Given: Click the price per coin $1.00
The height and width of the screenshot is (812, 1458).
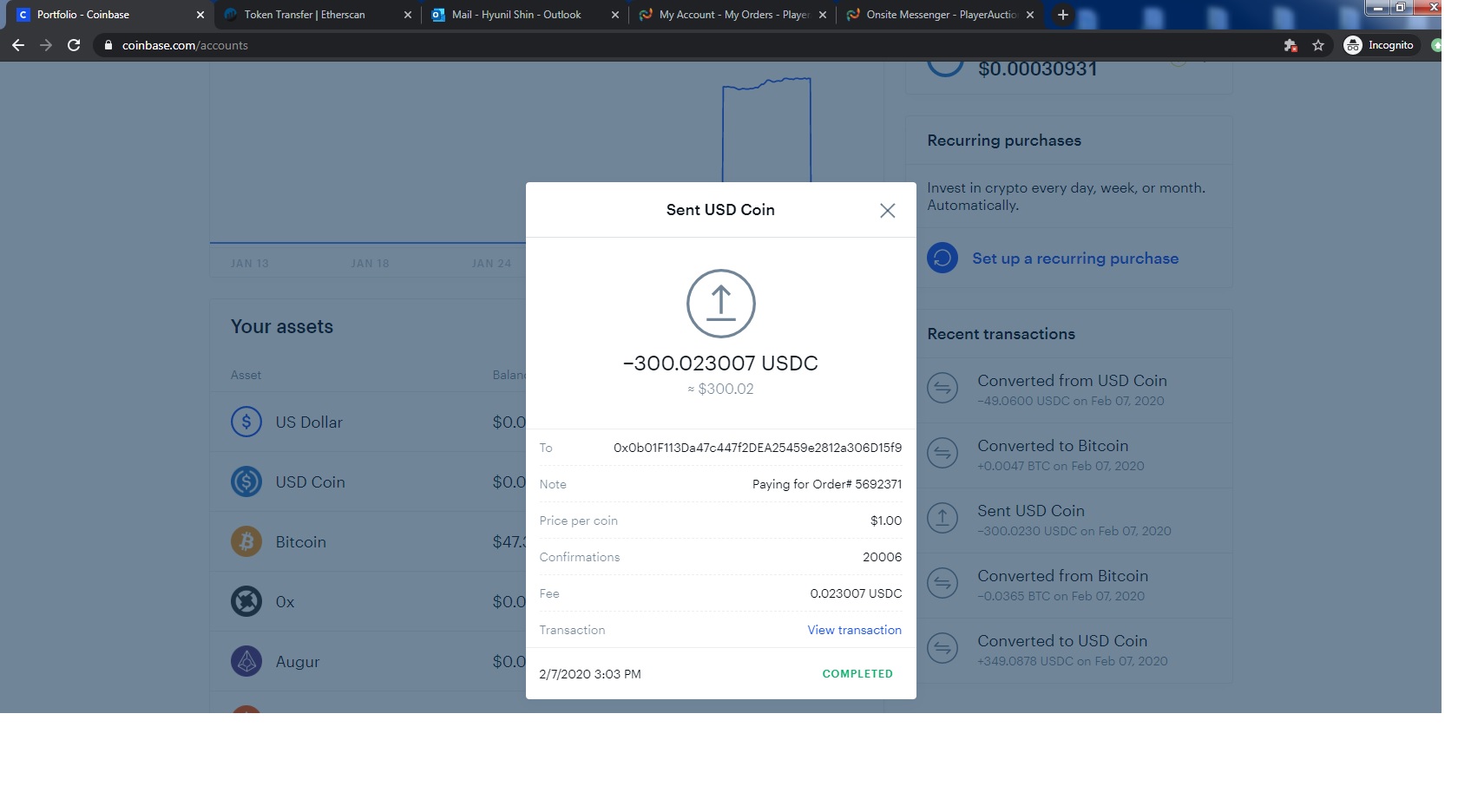Looking at the screenshot, I should tap(886, 521).
